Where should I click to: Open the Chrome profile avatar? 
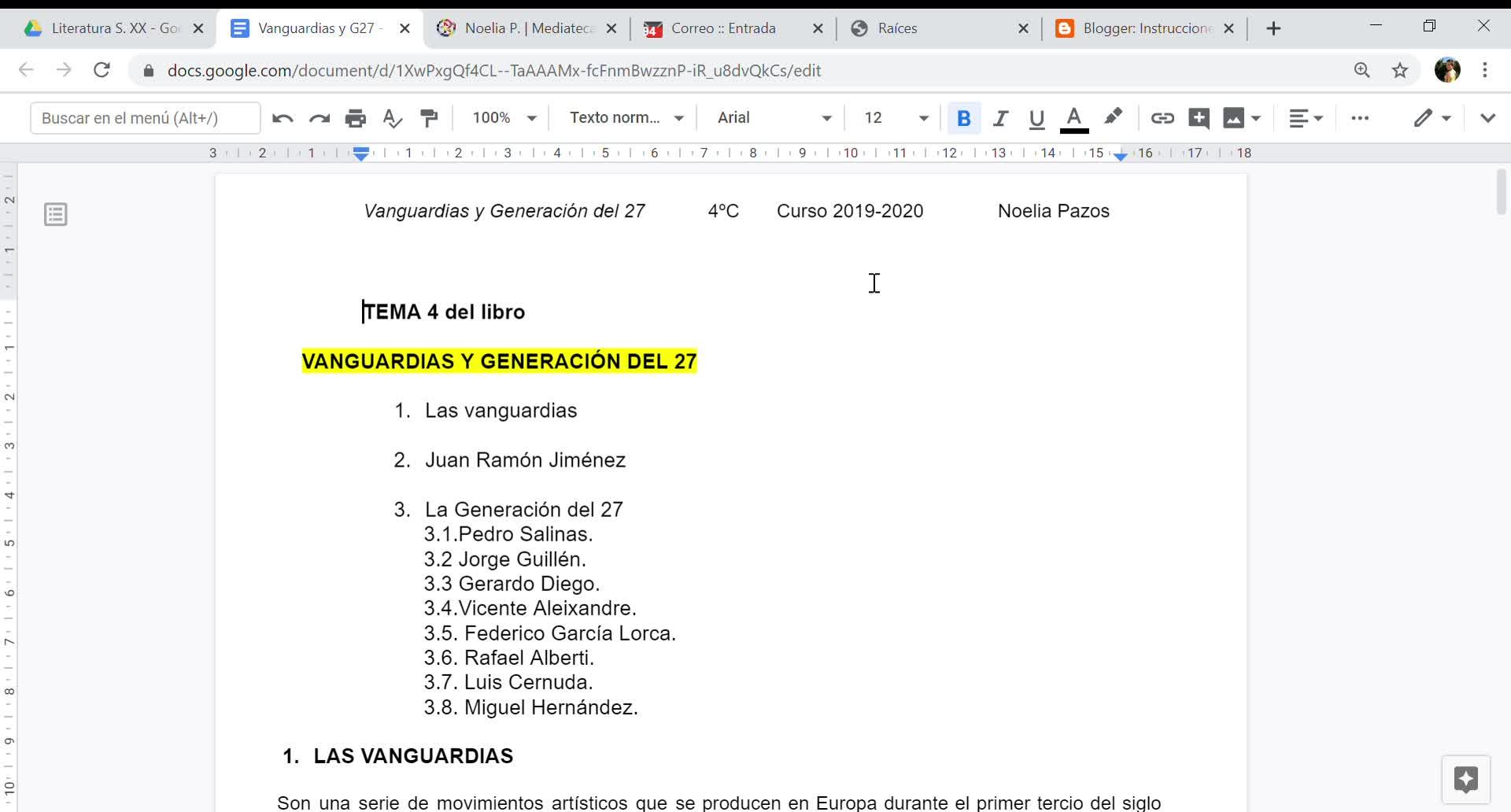click(1447, 70)
